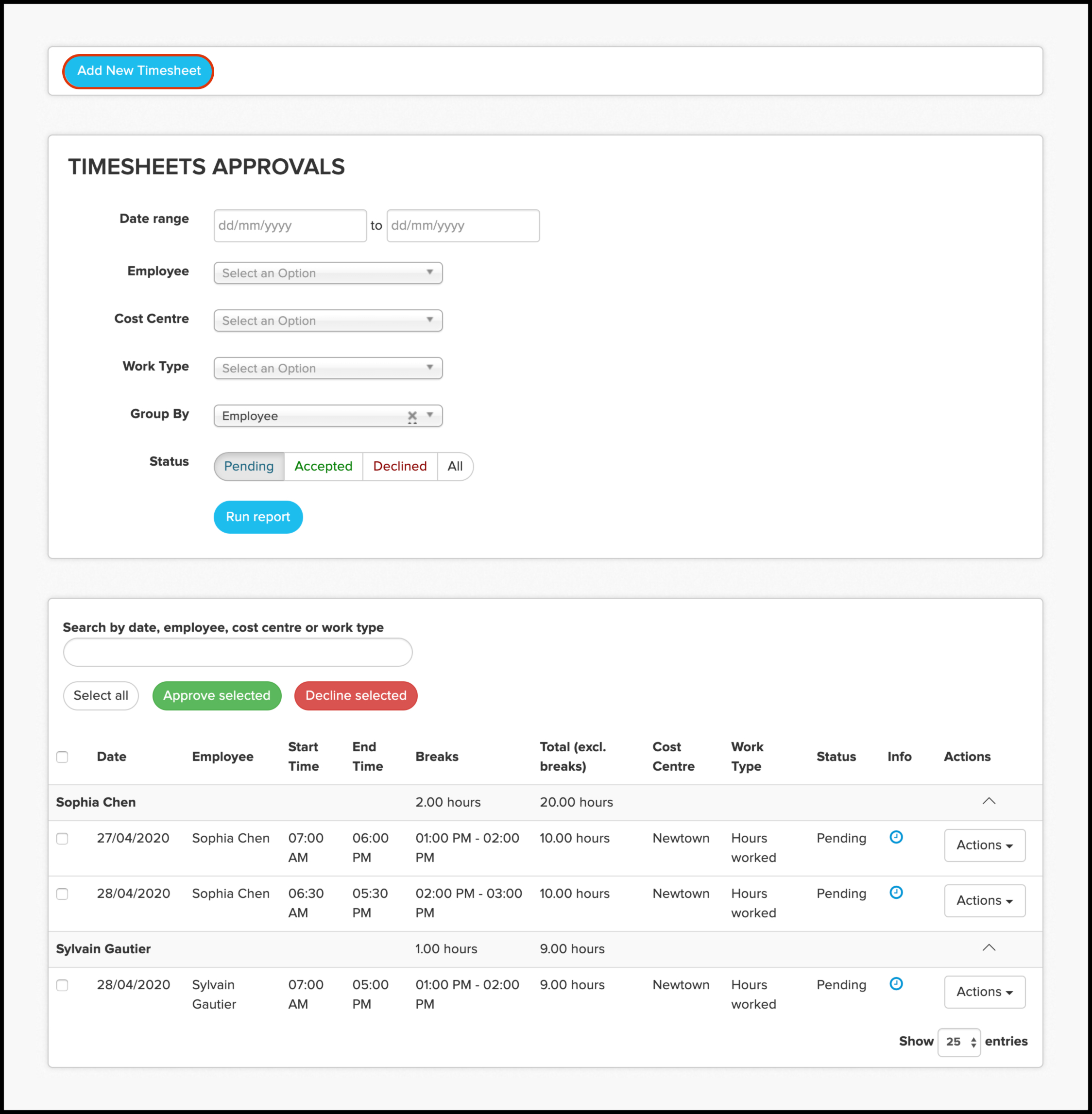Open the Work Type dropdown

pyautogui.click(x=327, y=368)
